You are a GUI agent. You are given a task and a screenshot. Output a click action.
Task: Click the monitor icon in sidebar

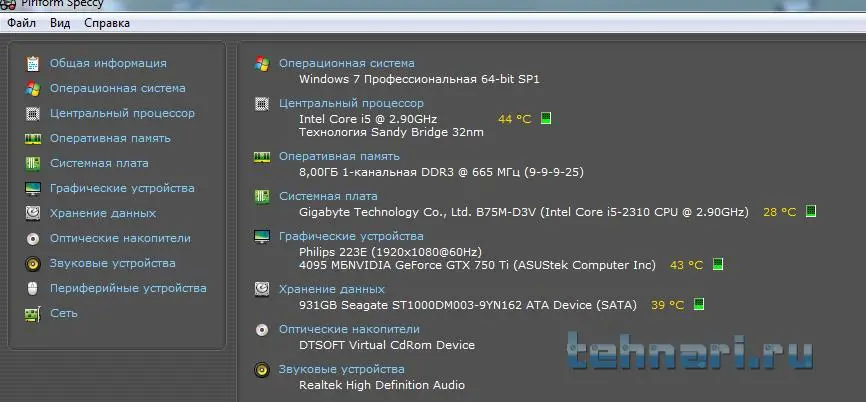(33, 189)
